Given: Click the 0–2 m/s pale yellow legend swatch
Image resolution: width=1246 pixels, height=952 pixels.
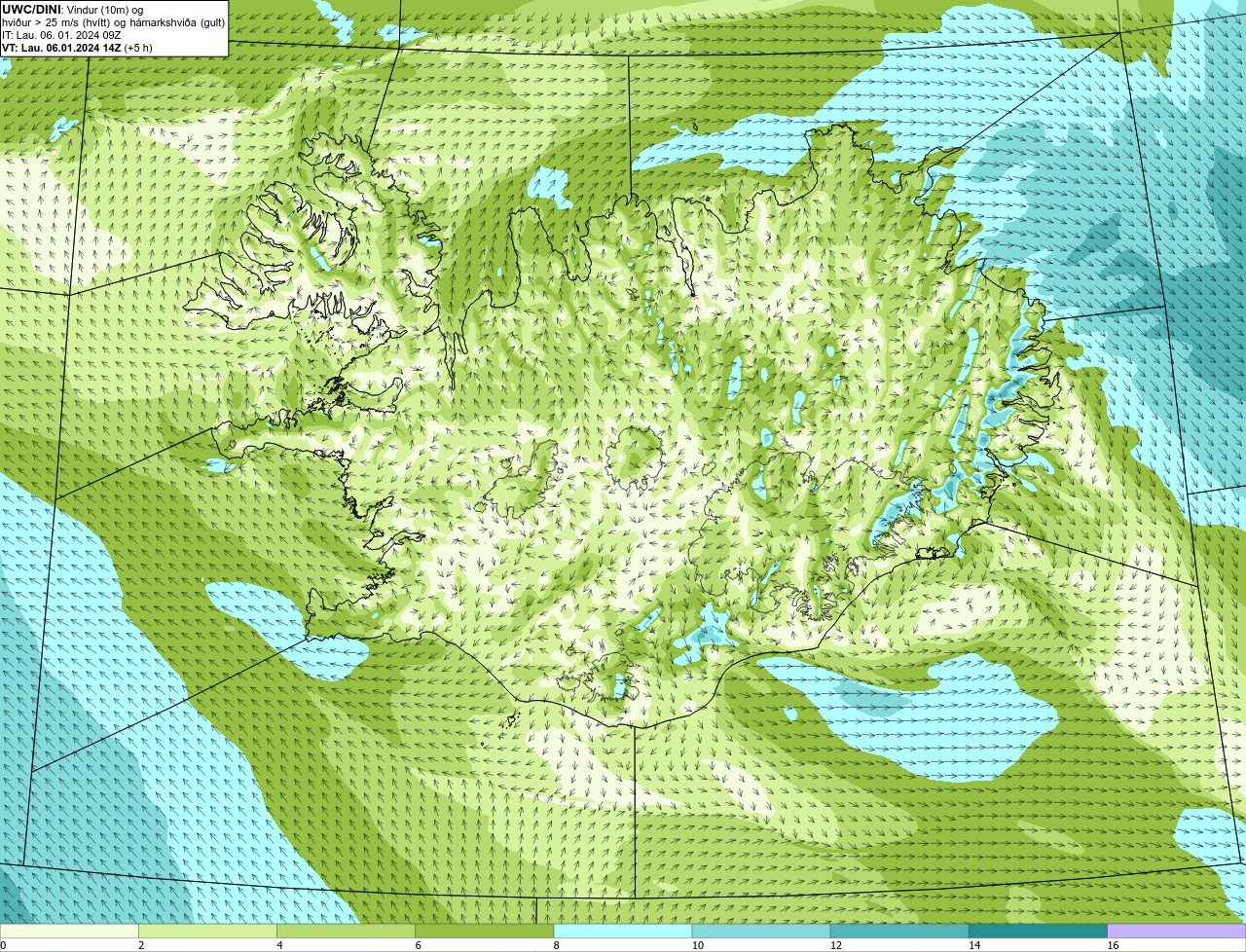Looking at the screenshot, I should [69, 932].
